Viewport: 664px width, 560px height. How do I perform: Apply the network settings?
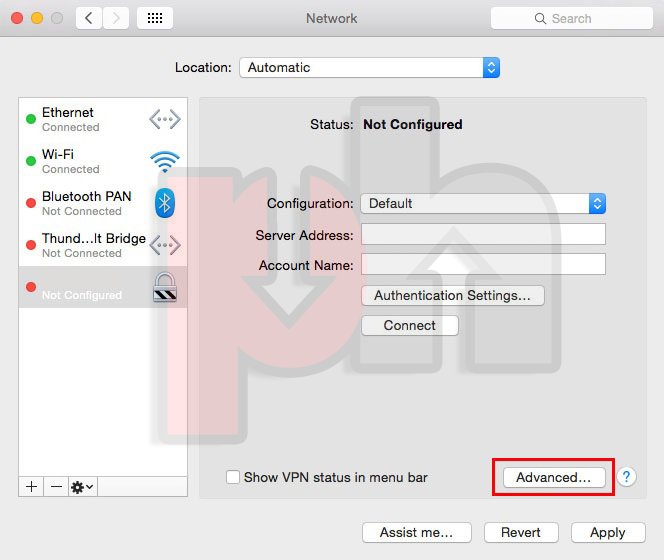pyautogui.click(x=608, y=532)
